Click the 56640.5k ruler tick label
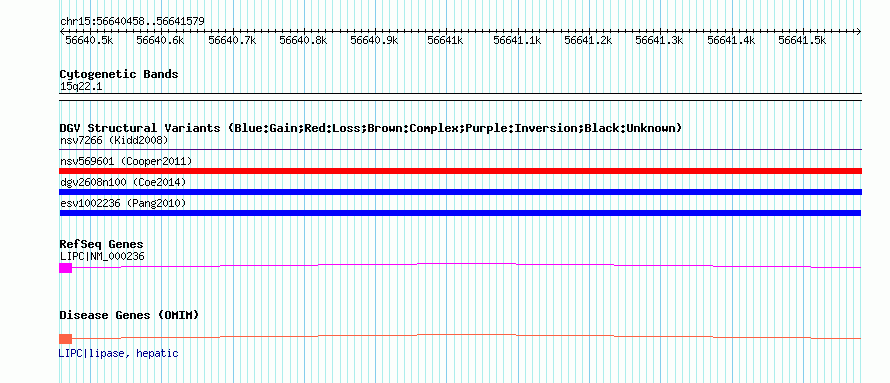The image size is (890, 383). point(89,41)
